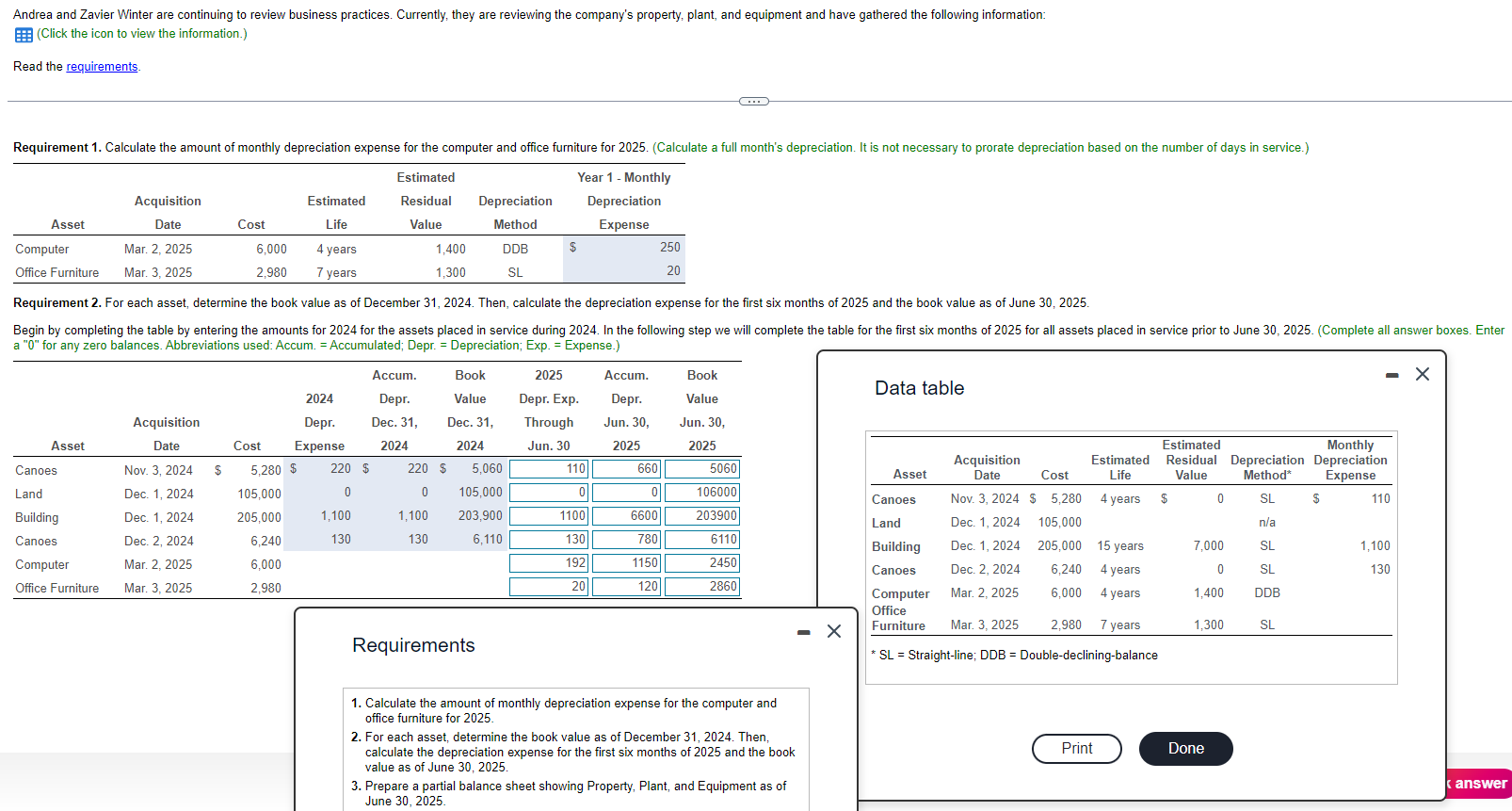
Task: Click the Requirements dialog heading
Action: click(413, 645)
